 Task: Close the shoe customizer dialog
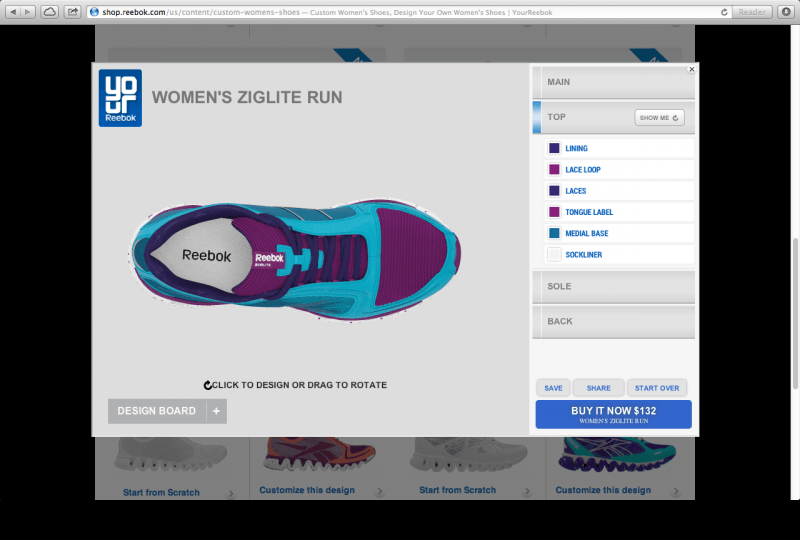click(691, 69)
